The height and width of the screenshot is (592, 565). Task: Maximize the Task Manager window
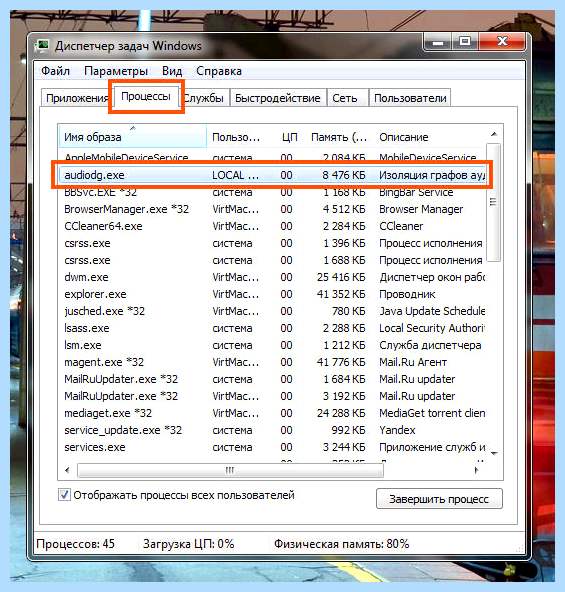[x=465, y=42]
